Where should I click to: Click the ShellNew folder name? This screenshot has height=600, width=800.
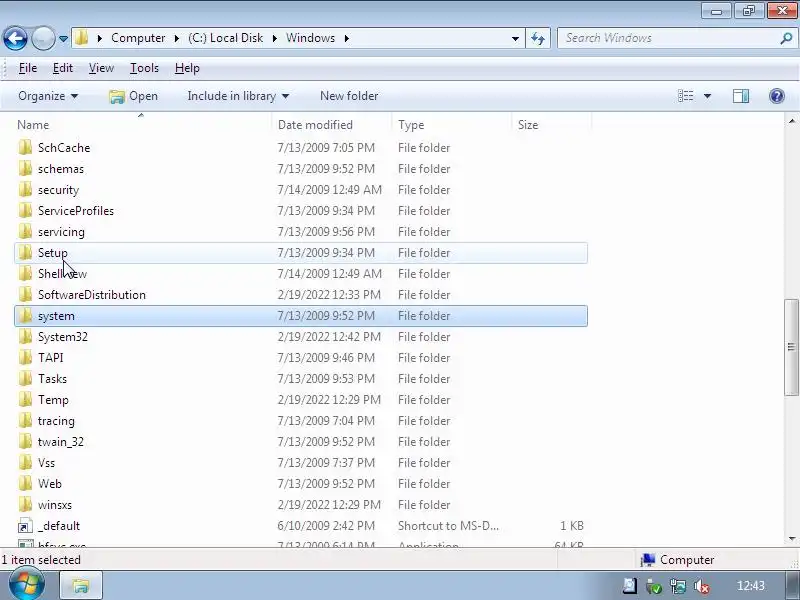coord(62,274)
